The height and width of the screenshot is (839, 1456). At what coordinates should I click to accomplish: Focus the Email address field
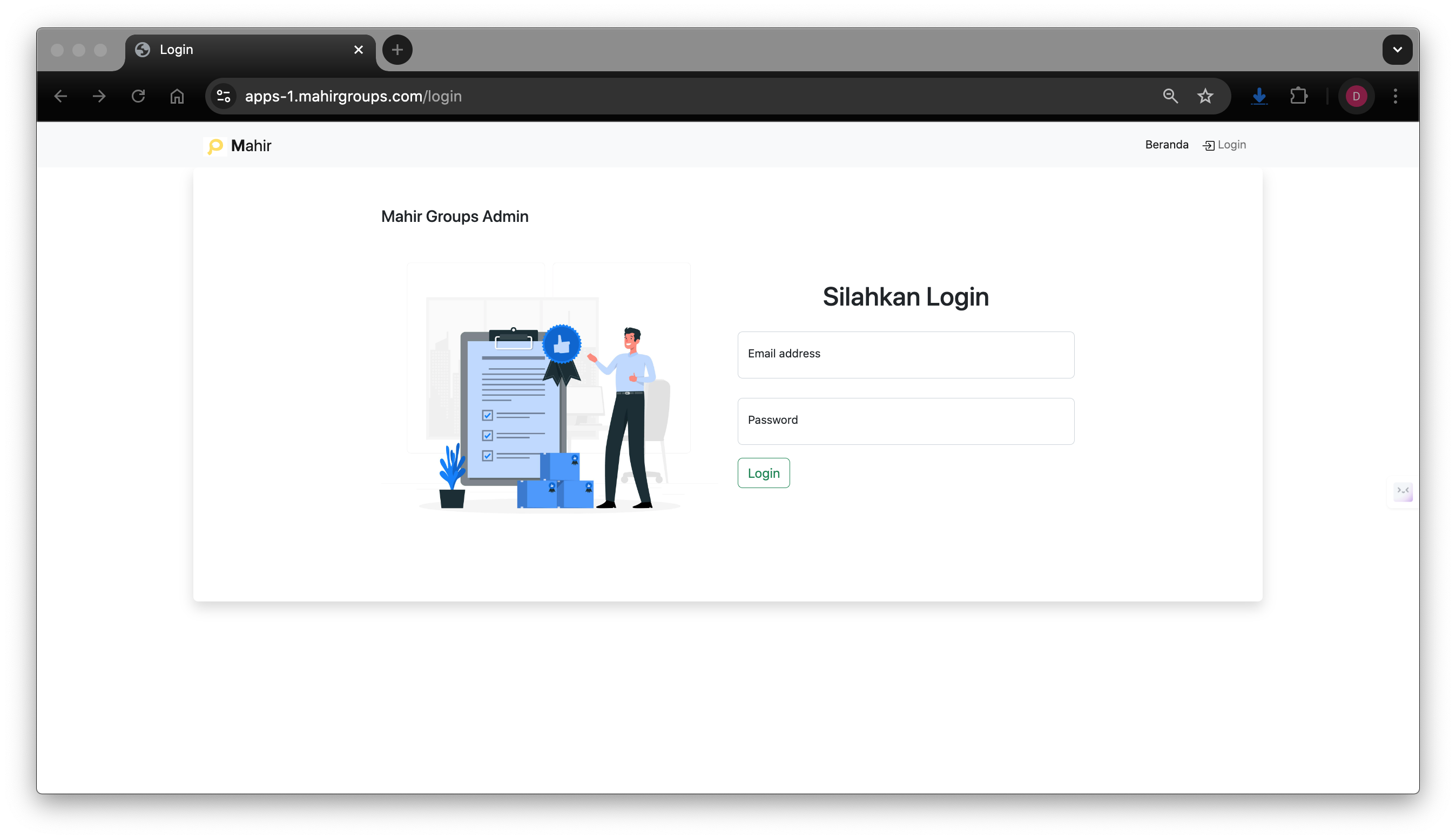pos(906,355)
